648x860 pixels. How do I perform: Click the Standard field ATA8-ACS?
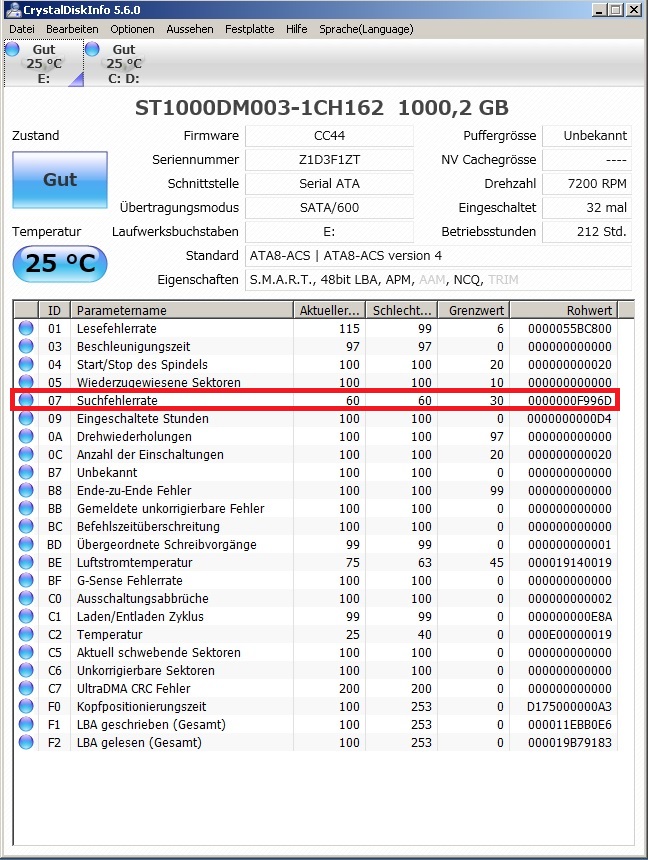pos(438,256)
